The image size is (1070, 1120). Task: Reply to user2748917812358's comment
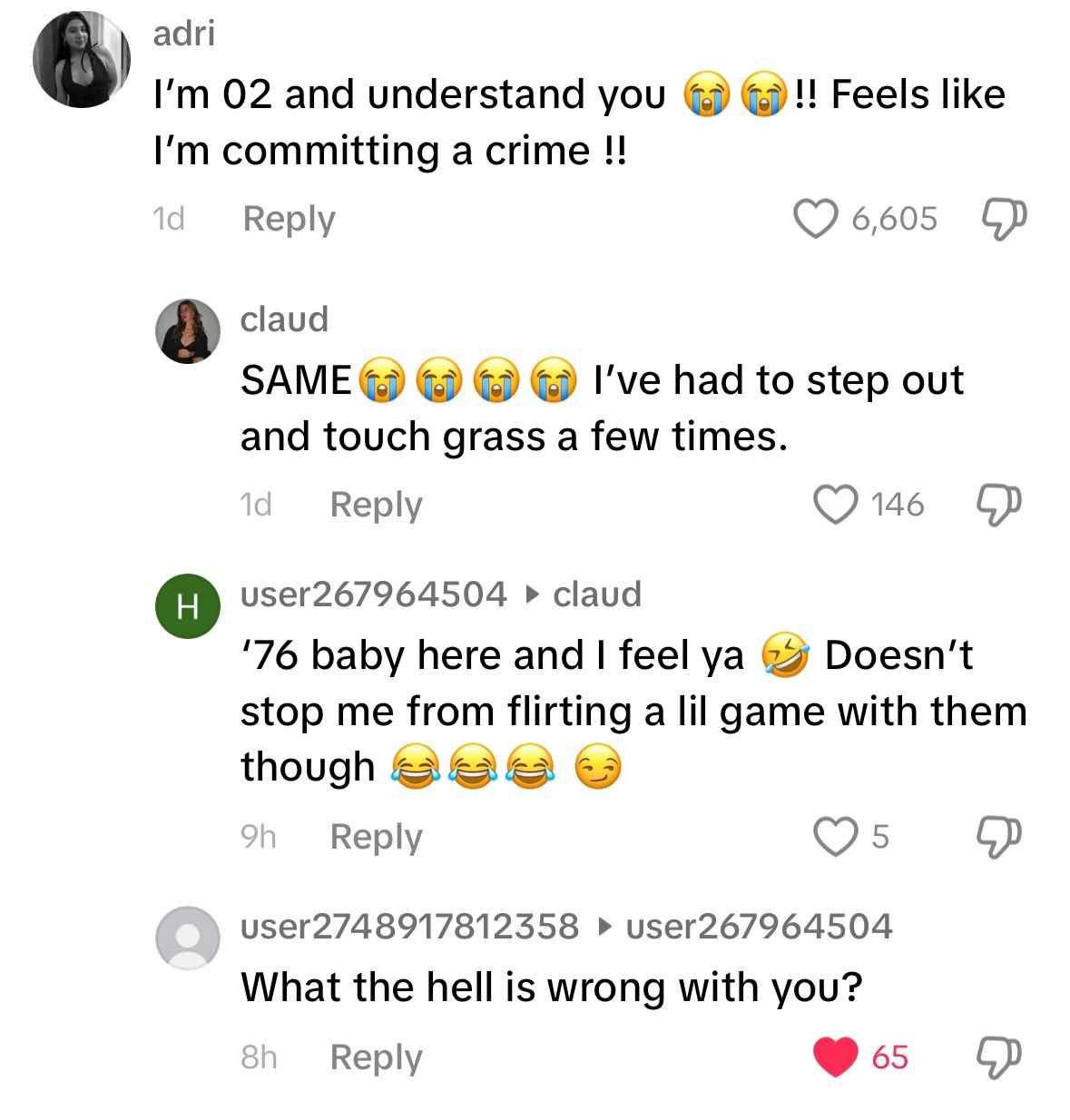[376, 1057]
